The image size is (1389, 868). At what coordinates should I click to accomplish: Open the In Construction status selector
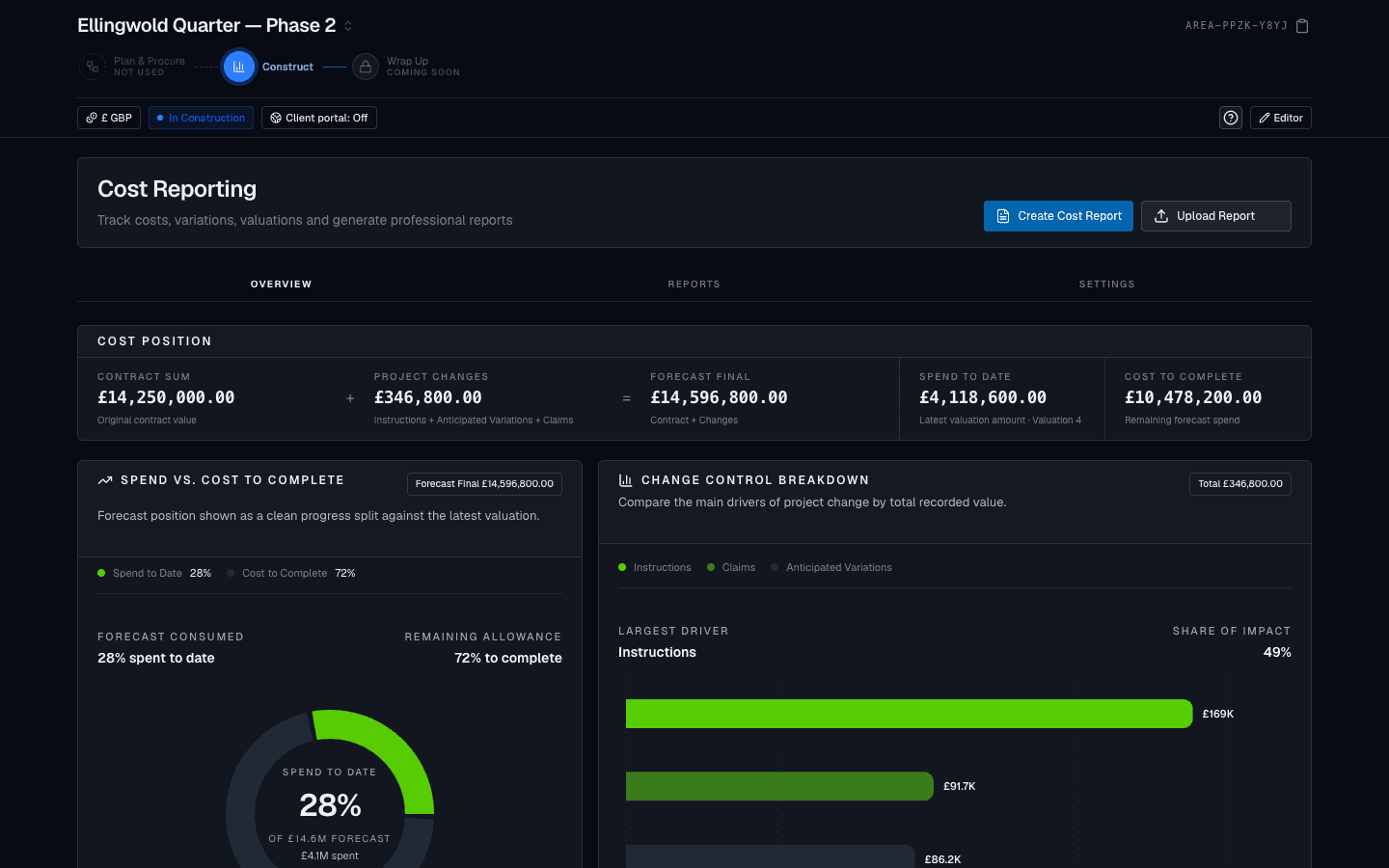pos(201,118)
